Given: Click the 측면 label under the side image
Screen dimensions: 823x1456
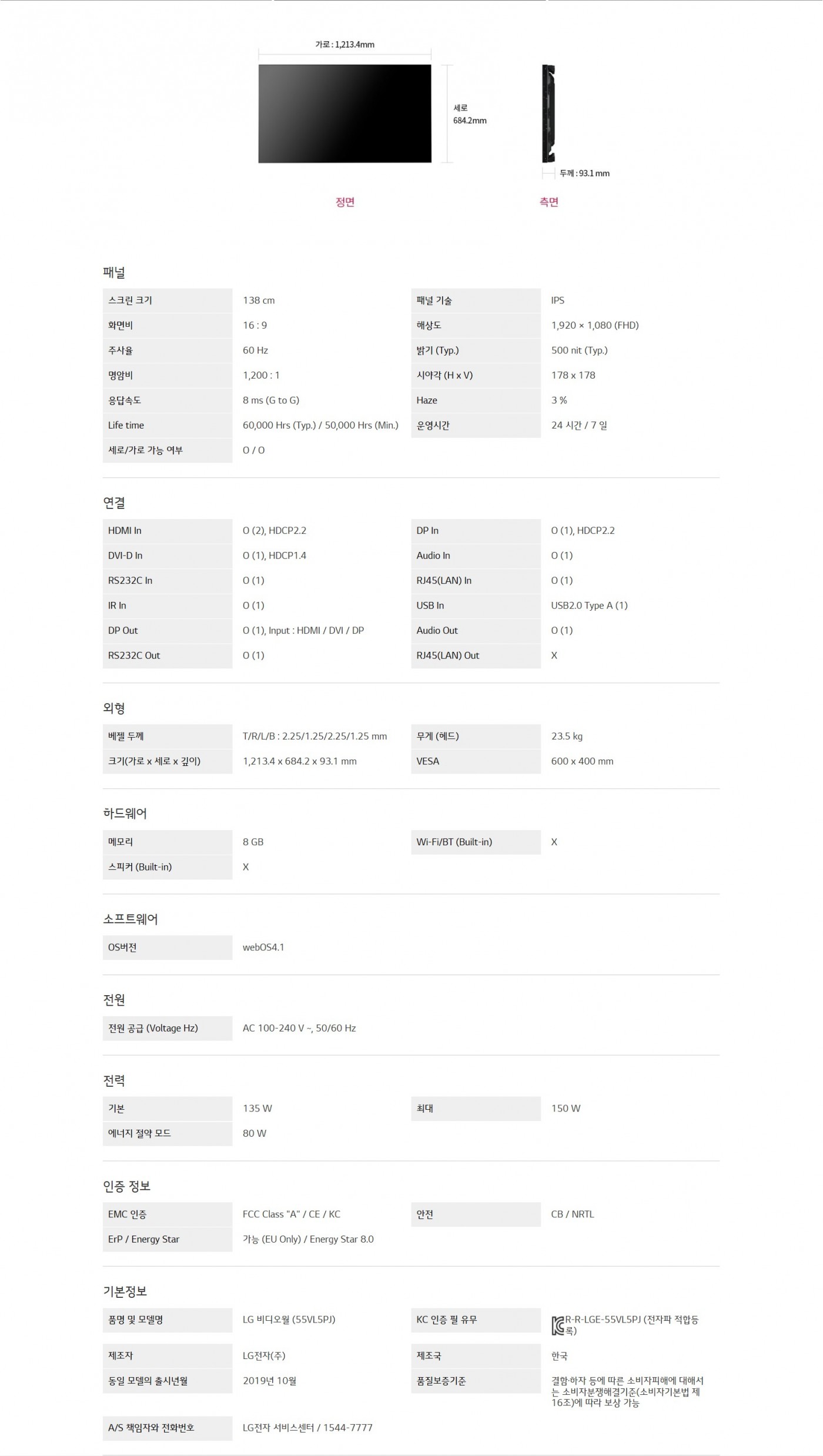Looking at the screenshot, I should pyautogui.click(x=548, y=202).
